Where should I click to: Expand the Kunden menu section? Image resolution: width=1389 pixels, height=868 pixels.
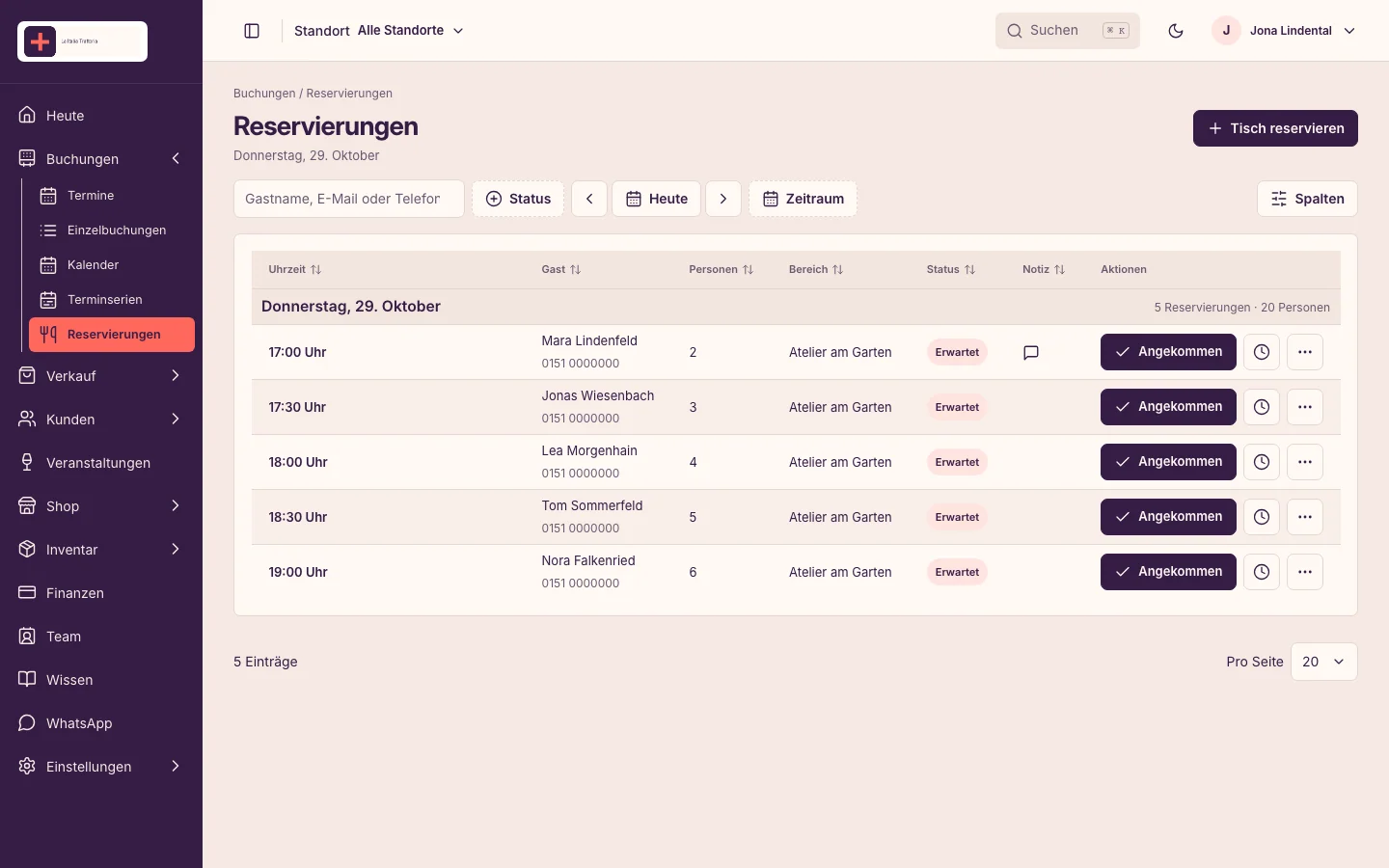tap(101, 420)
